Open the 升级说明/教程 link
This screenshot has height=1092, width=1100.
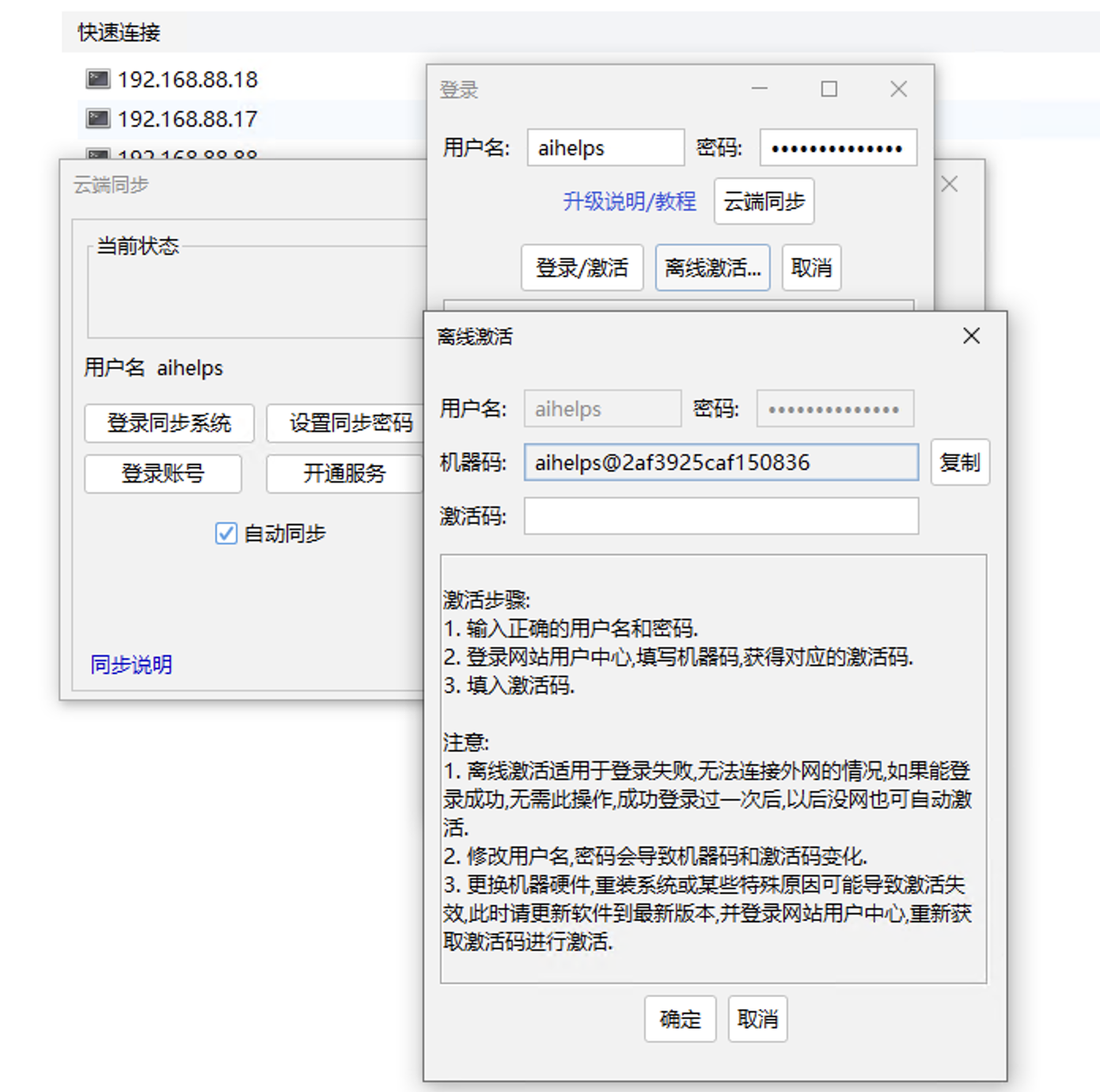click(x=629, y=202)
